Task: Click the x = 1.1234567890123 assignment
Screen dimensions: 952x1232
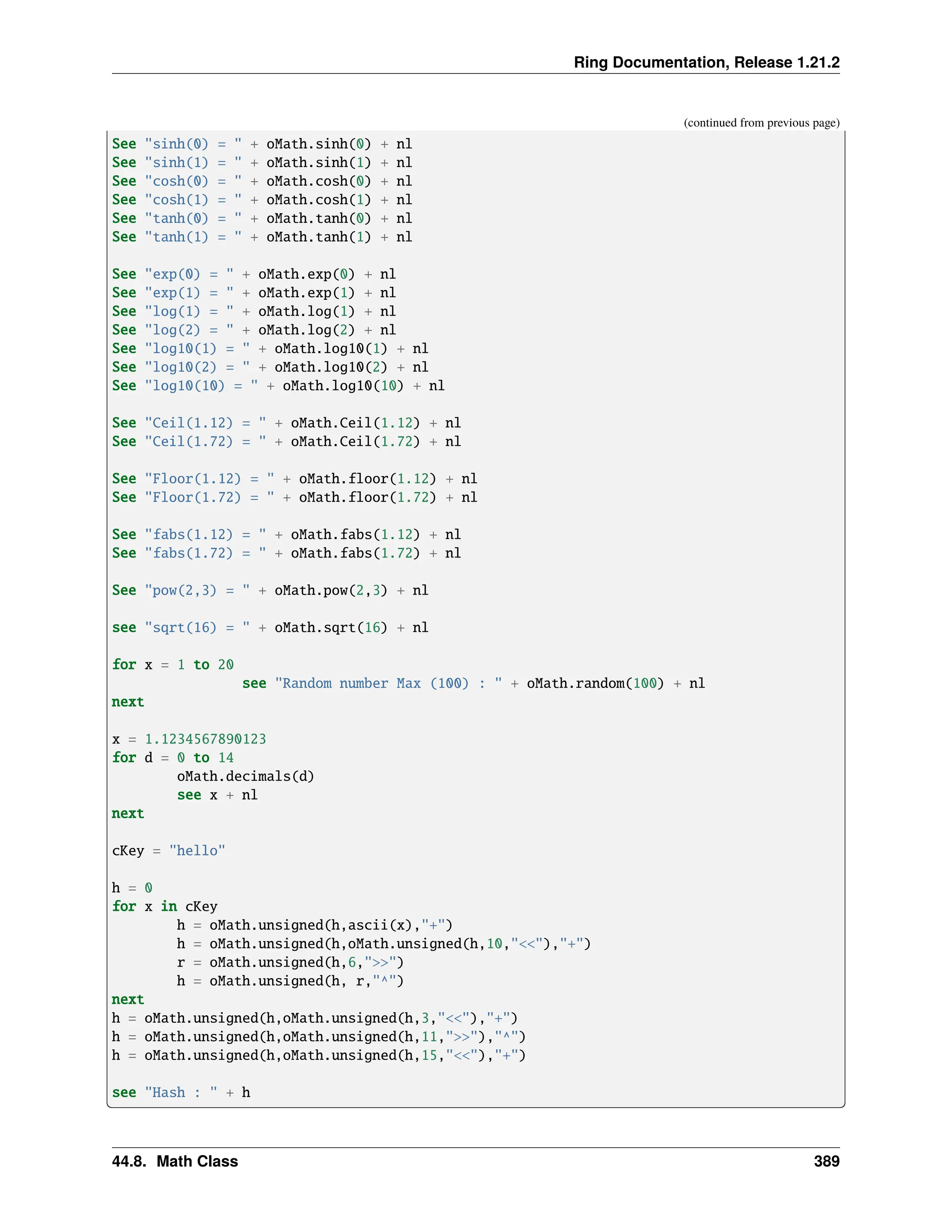Action: point(189,739)
